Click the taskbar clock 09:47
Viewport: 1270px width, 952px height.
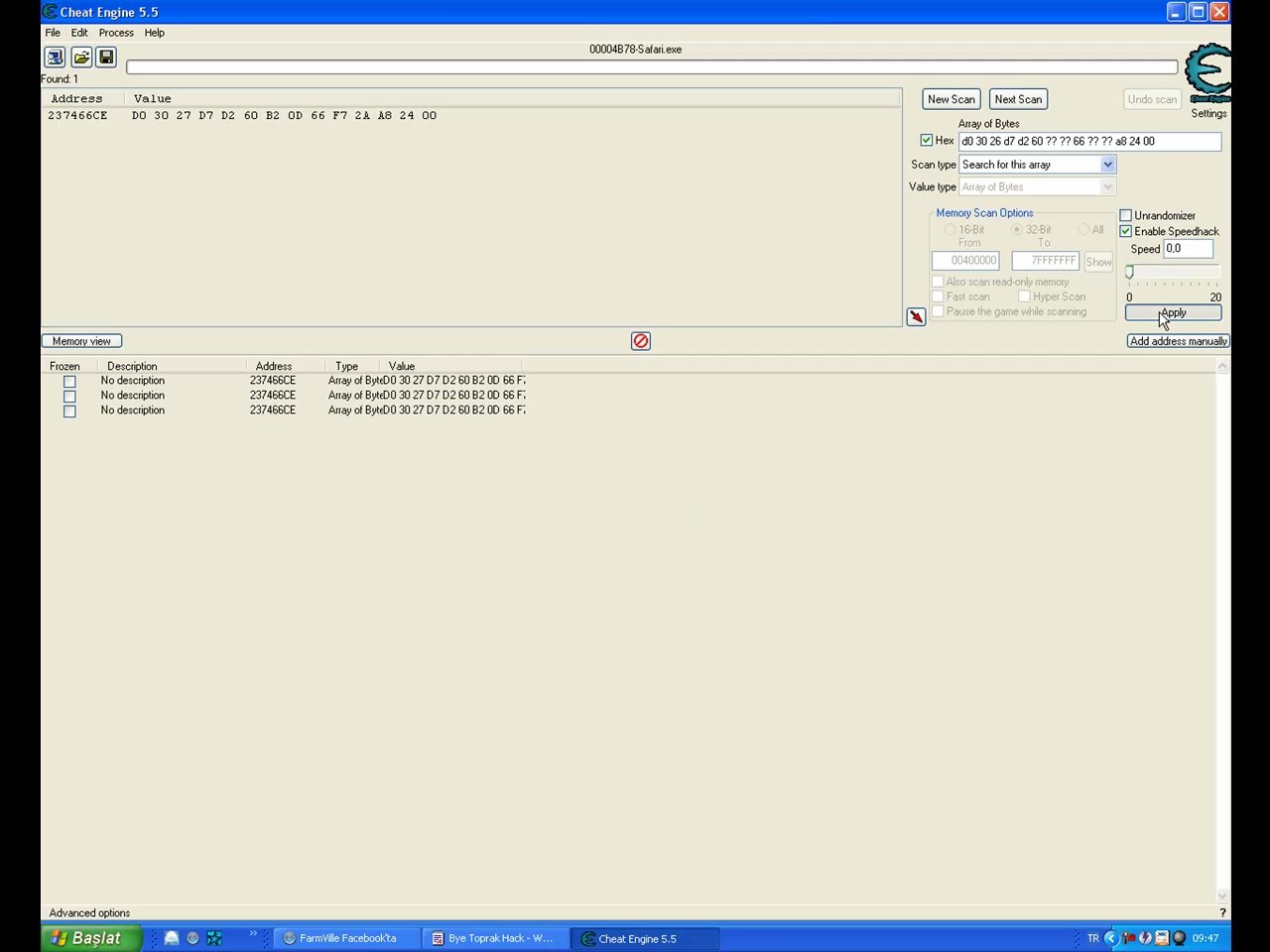click(x=1206, y=938)
